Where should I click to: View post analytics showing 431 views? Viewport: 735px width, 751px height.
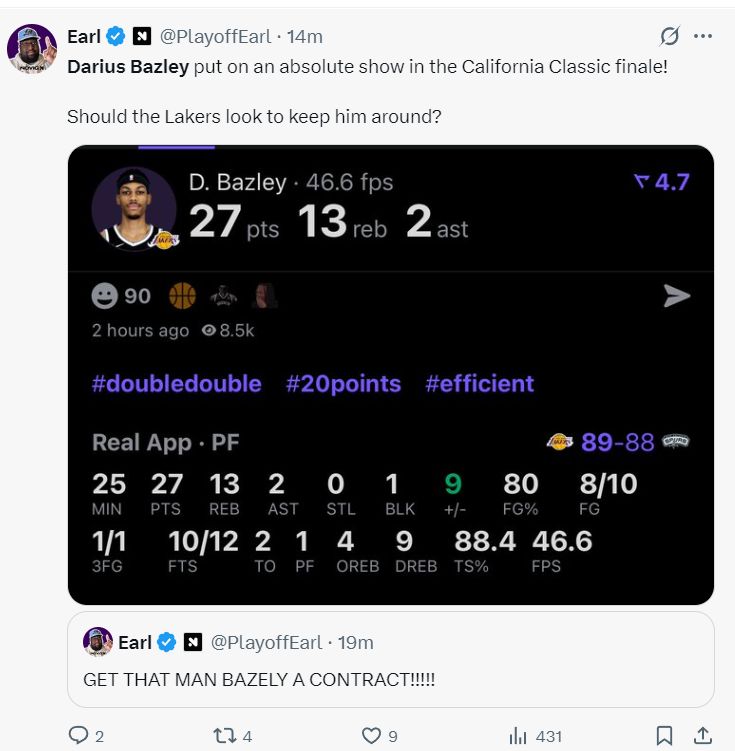[x=535, y=736]
